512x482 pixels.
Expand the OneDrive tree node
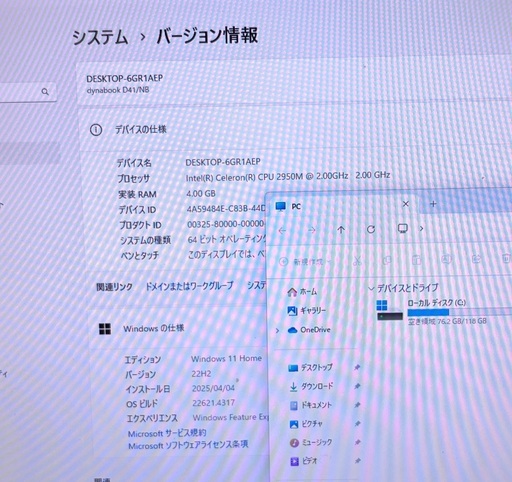point(277,331)
